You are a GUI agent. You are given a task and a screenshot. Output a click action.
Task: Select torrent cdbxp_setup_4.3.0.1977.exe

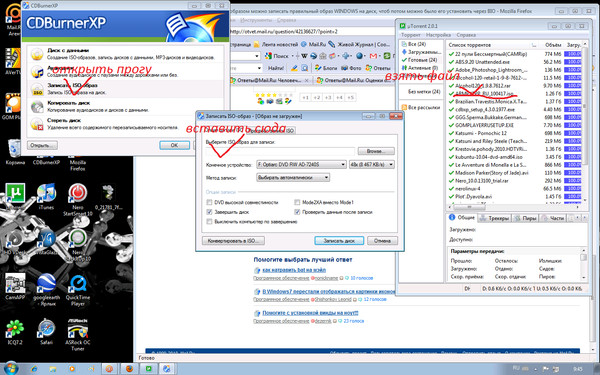click(x=484, y=109)
